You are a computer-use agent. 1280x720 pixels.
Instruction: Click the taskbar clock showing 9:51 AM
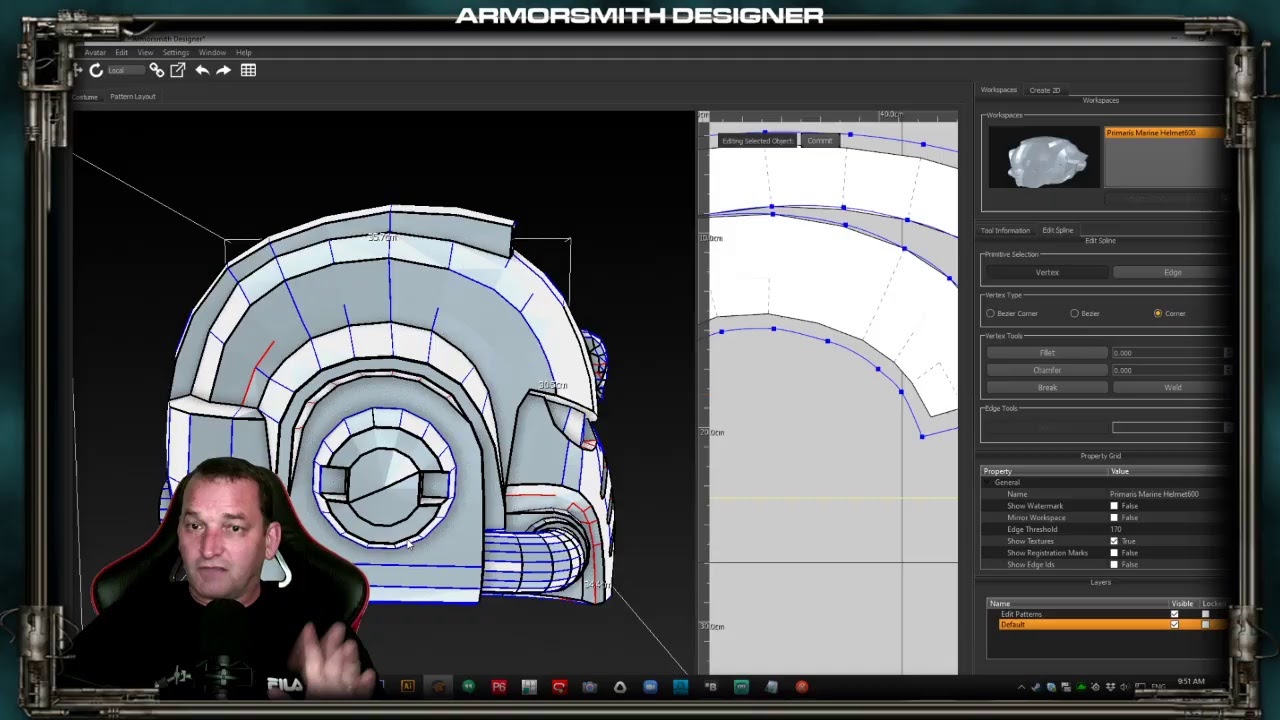click(1191, 682)
